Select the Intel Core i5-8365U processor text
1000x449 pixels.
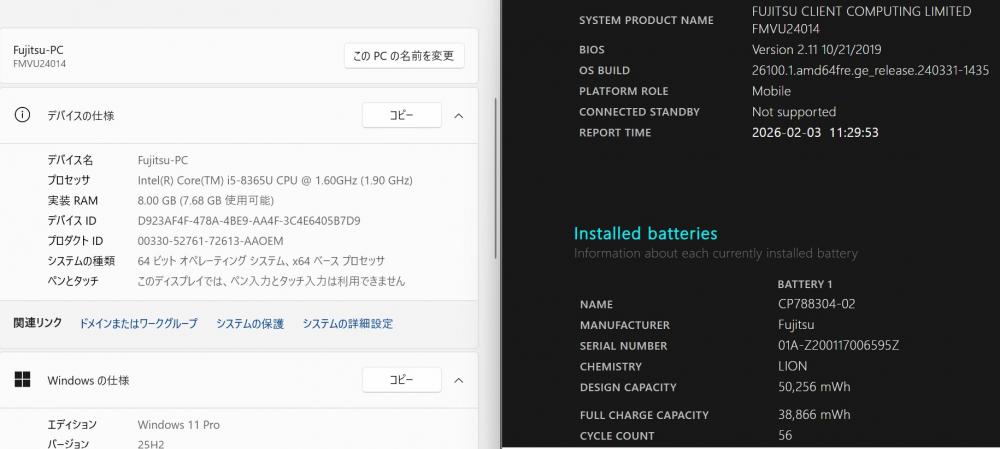[275, 180]
